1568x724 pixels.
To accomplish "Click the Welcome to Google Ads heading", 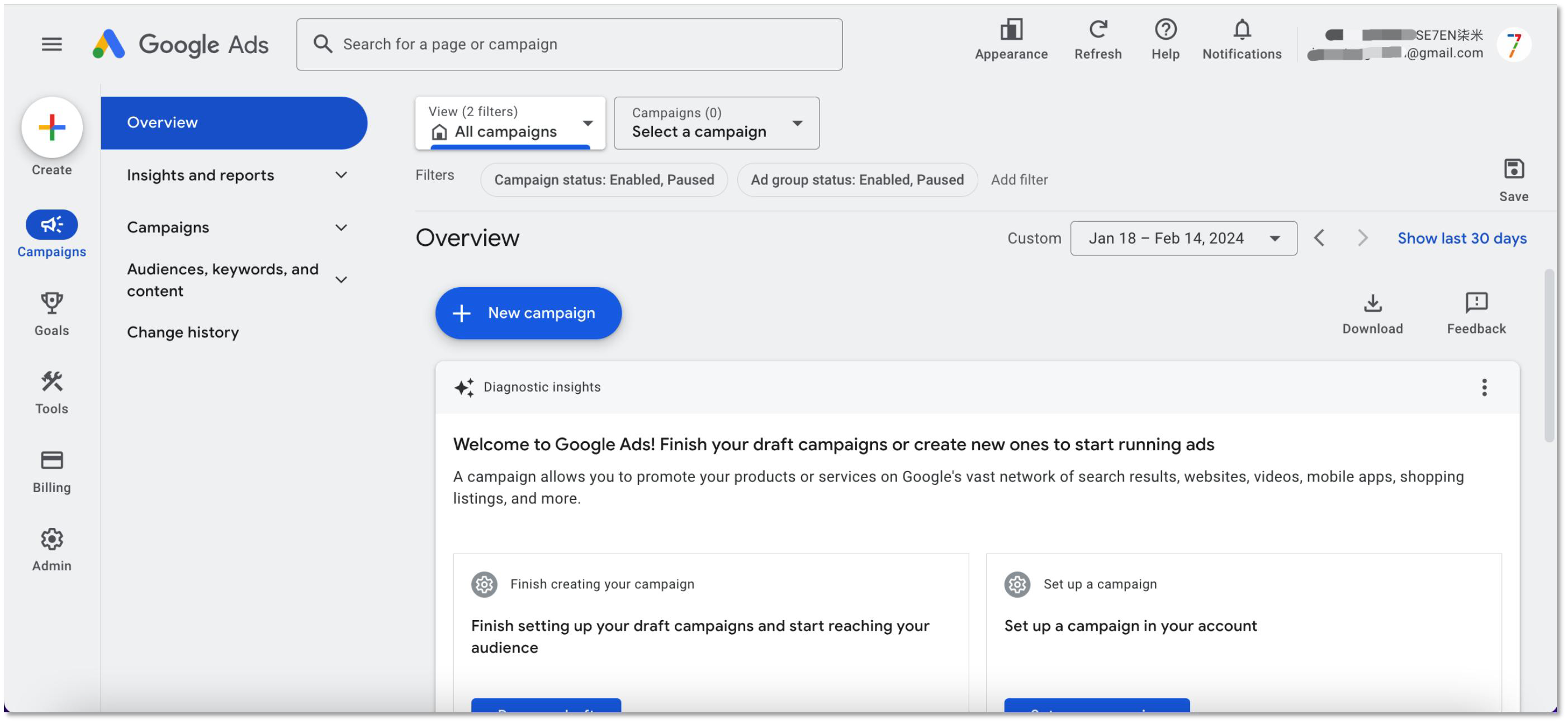I will pos(833,445).
